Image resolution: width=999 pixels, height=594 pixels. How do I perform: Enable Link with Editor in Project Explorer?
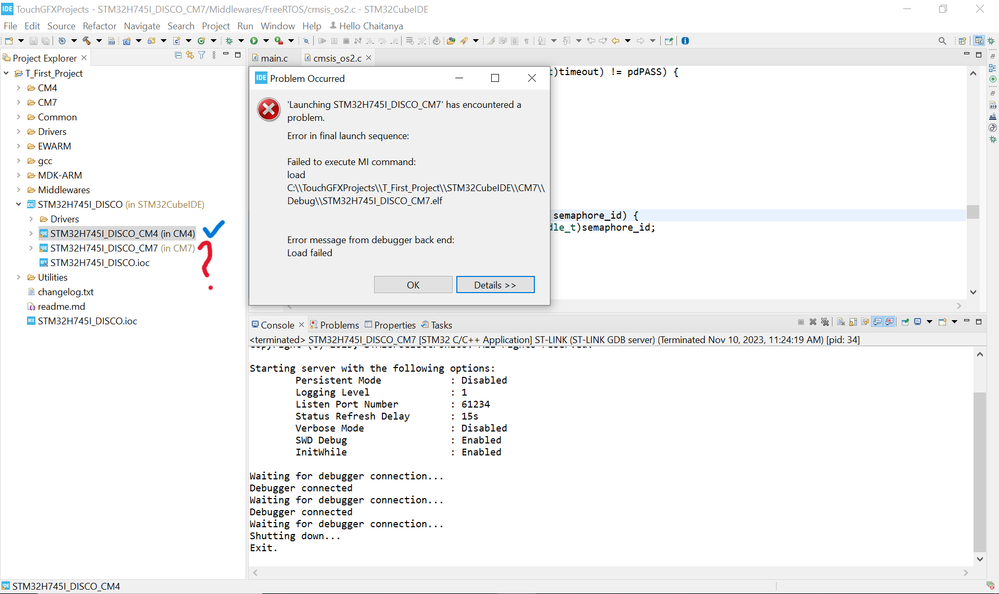[x=189, y=58]
